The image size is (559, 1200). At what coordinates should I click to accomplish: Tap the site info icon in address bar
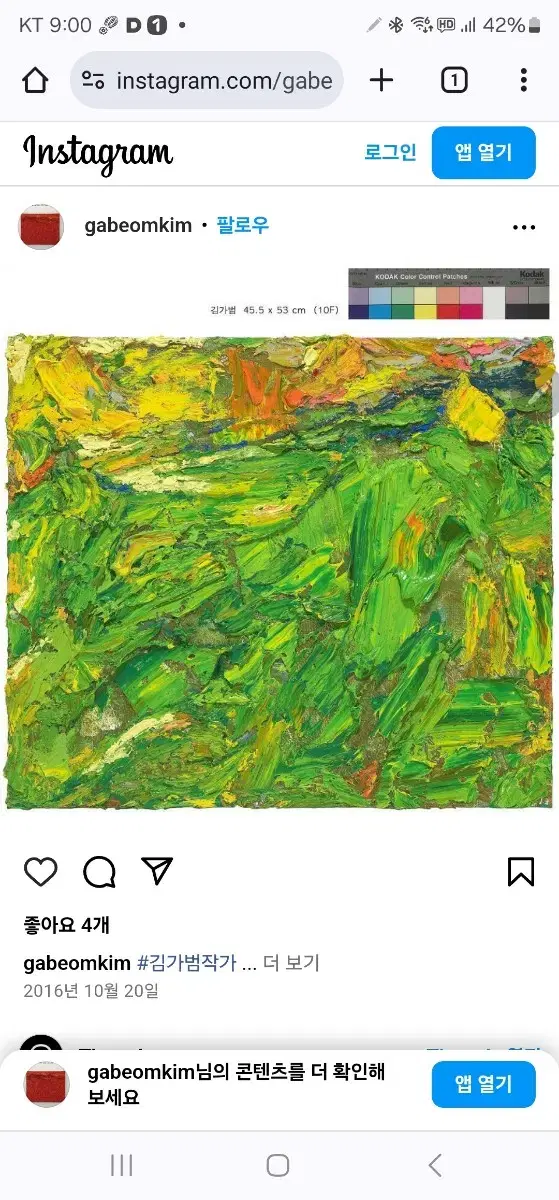tap(93, 80)
